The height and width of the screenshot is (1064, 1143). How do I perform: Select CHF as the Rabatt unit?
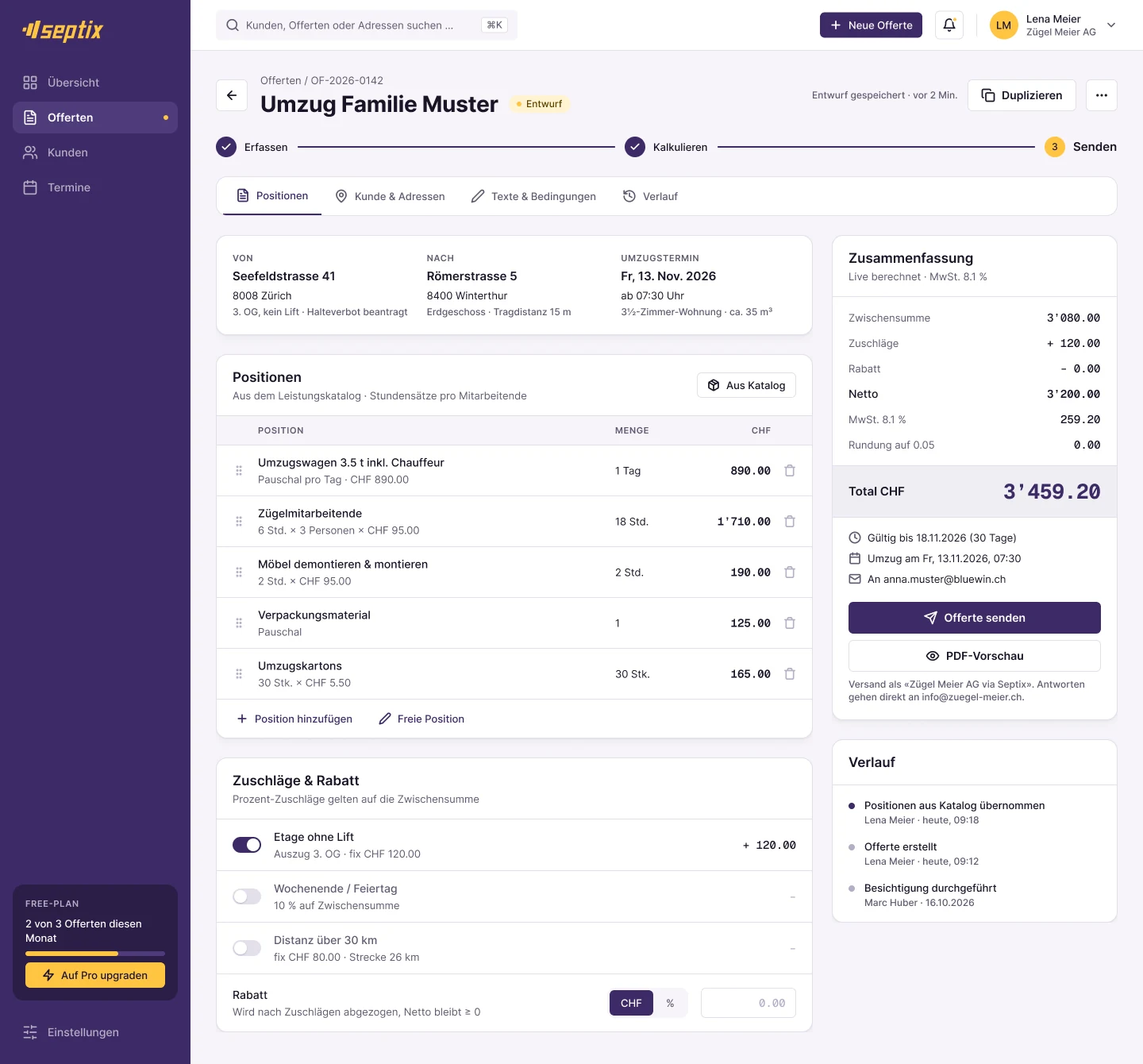point(631,1003)
